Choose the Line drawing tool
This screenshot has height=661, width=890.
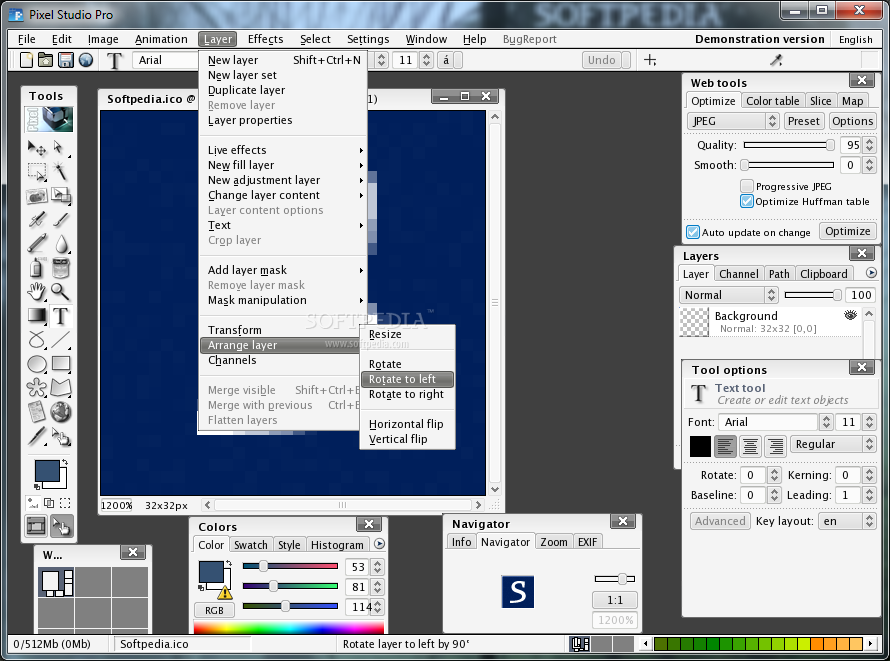click(x=61, y=340)
